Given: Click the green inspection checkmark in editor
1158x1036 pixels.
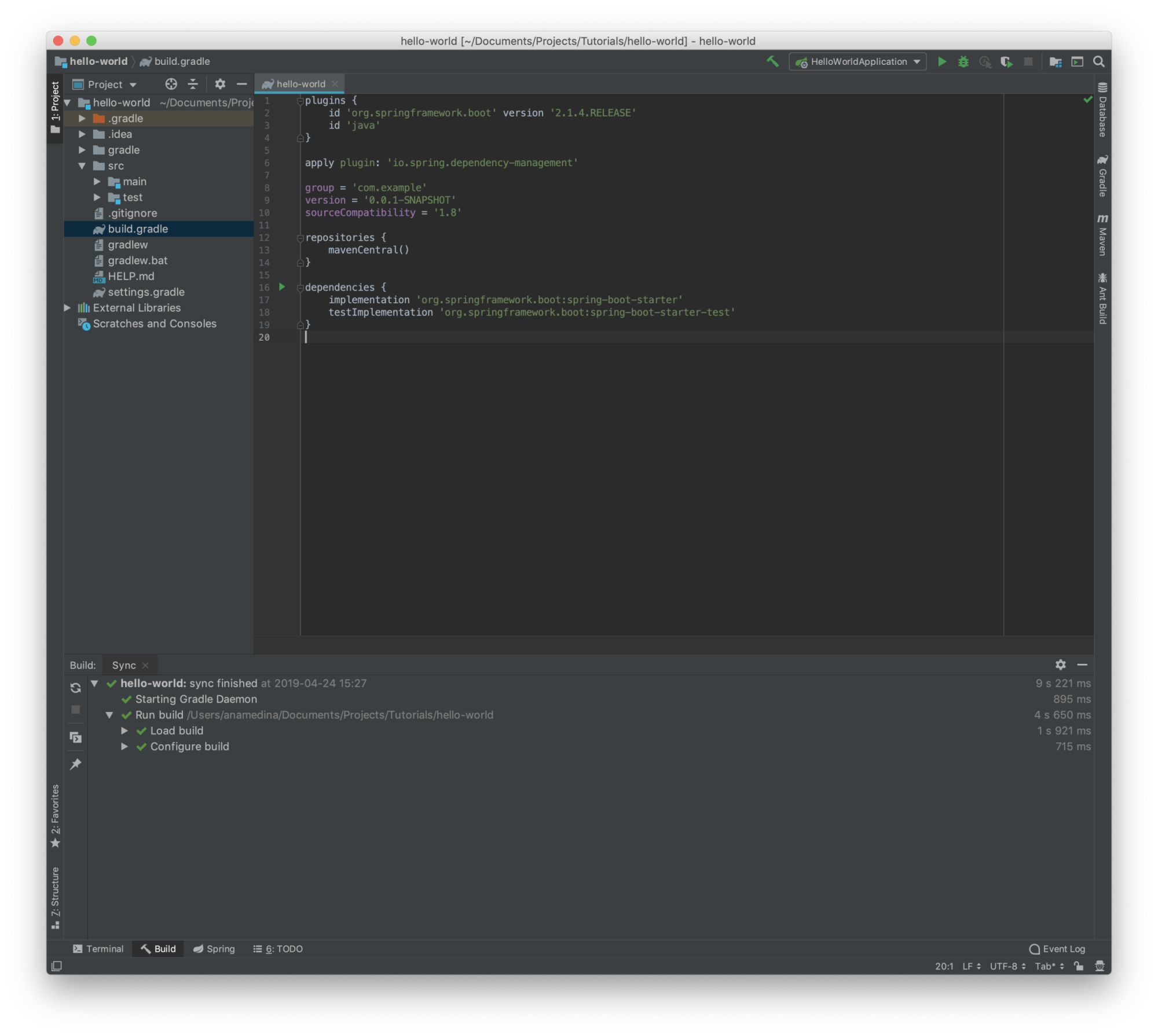Looking at the screenshot, I should point(1087,100).
